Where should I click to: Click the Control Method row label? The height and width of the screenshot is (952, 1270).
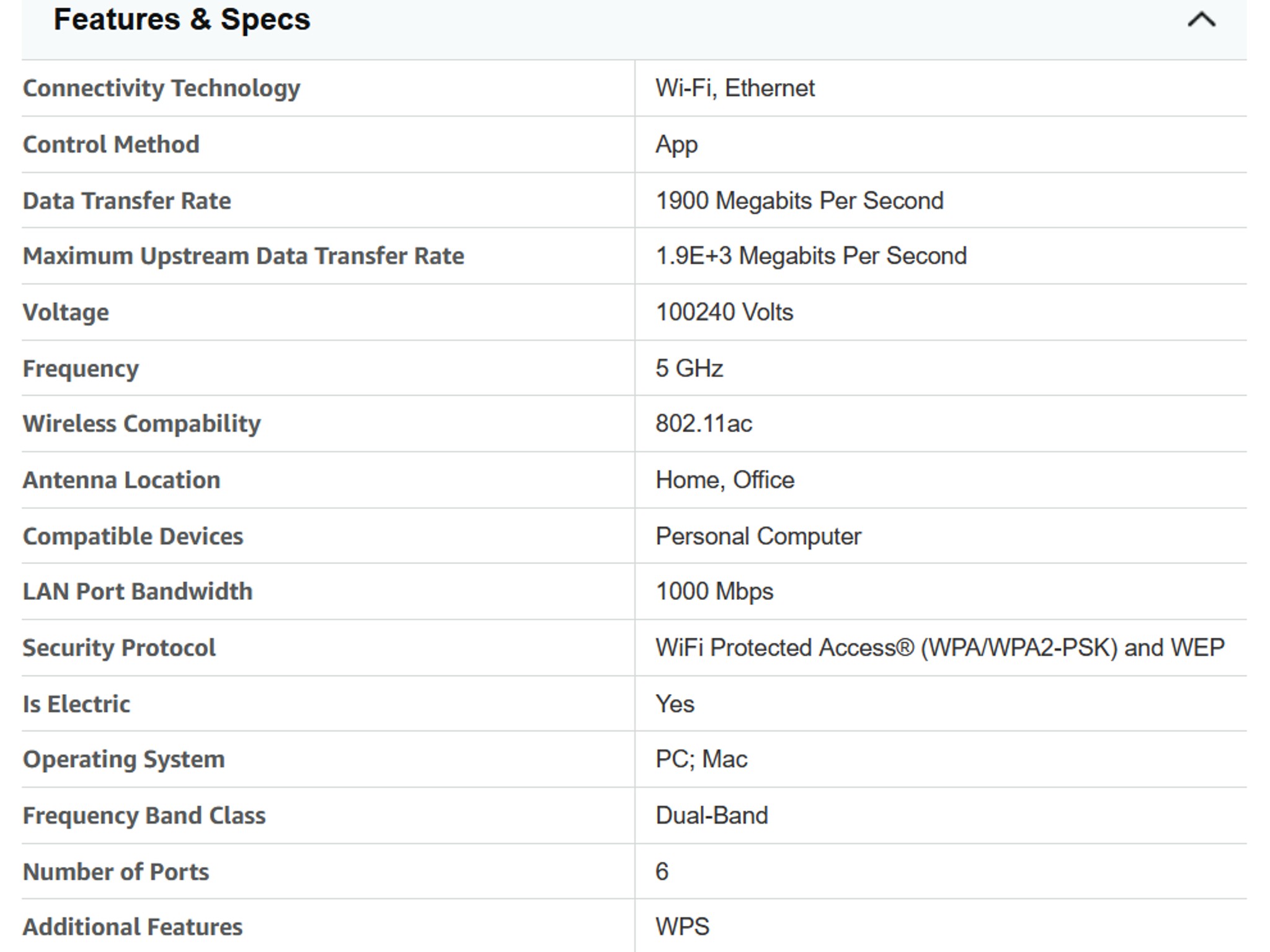click(111, 144)
